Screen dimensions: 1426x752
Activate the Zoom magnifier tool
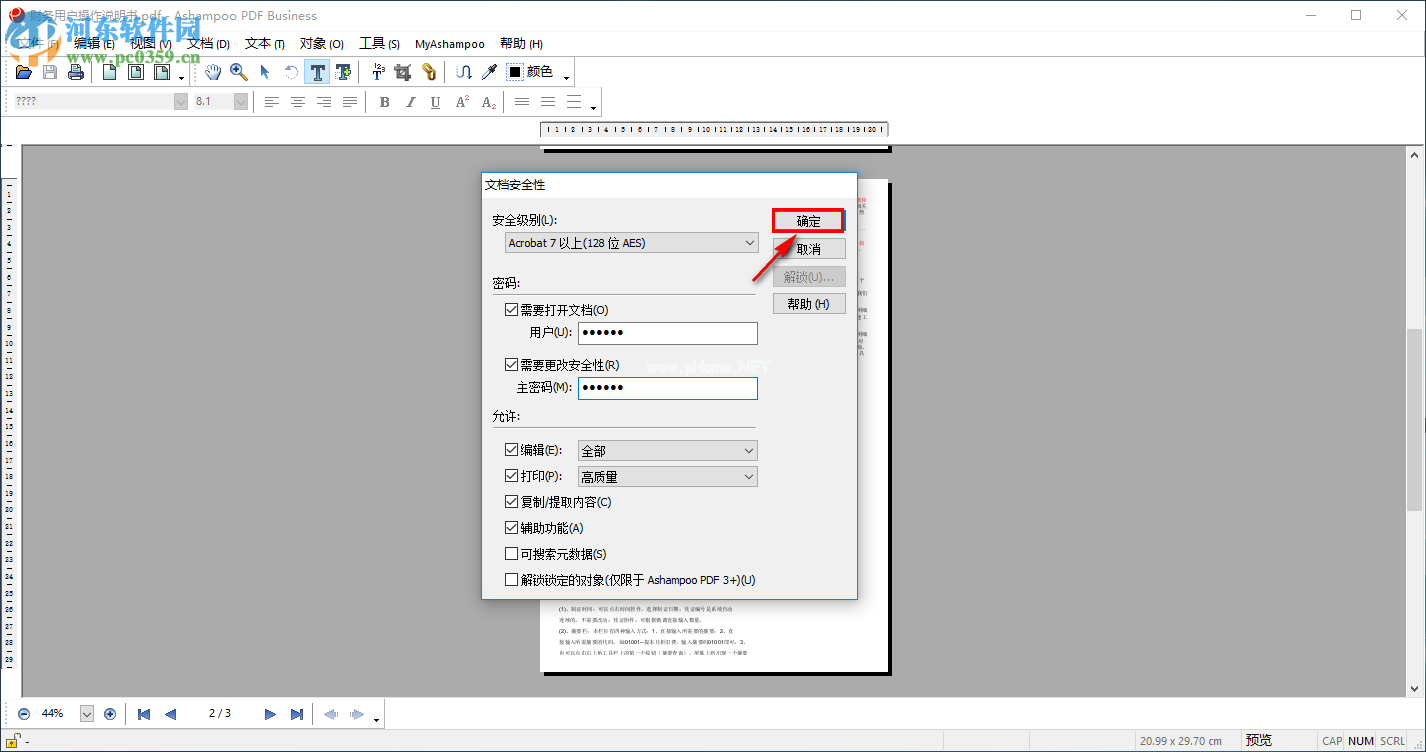click(x=238, y=71)
